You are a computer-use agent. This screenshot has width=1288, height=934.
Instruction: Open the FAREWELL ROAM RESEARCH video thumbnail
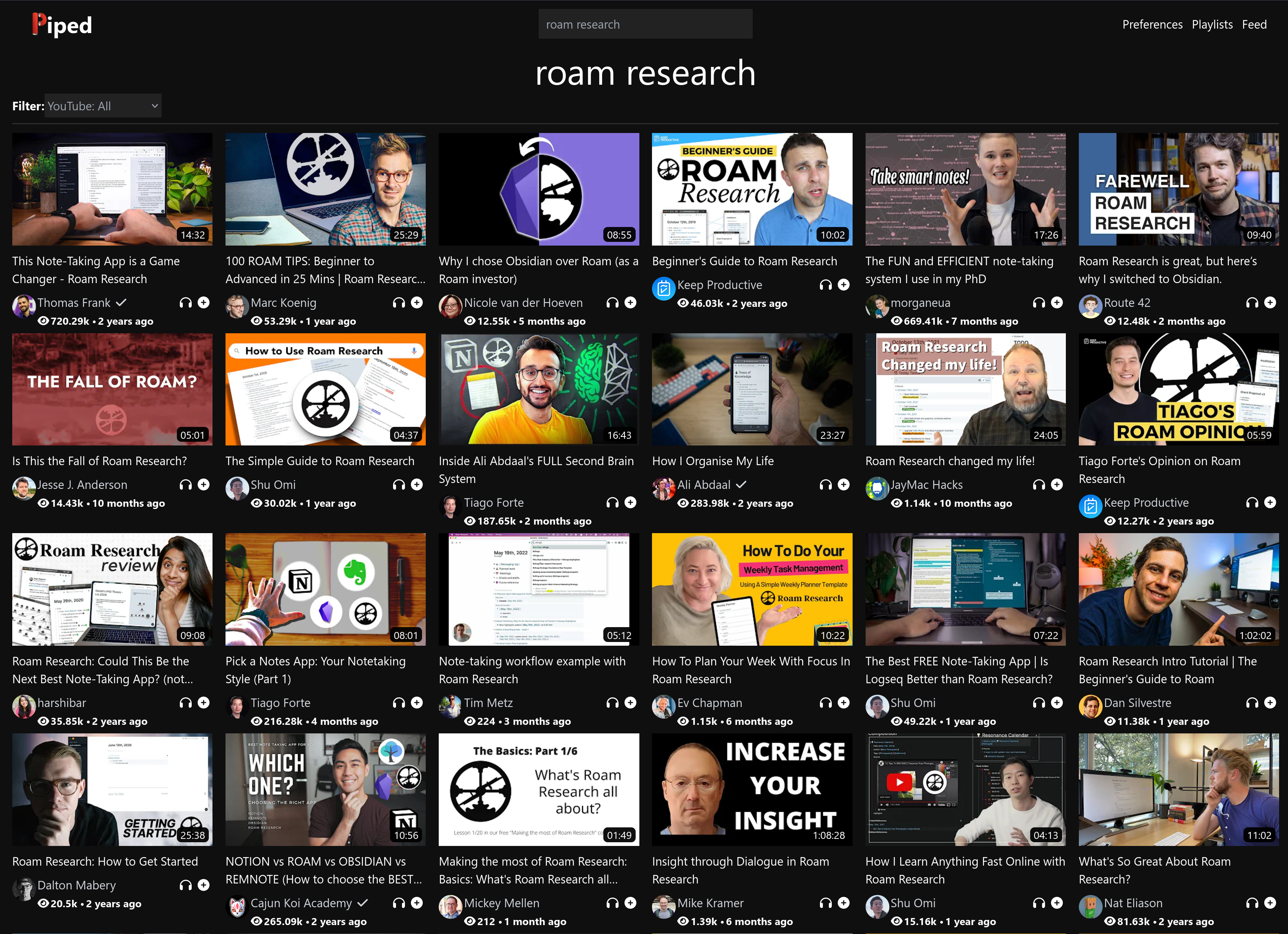(1178, 189)
